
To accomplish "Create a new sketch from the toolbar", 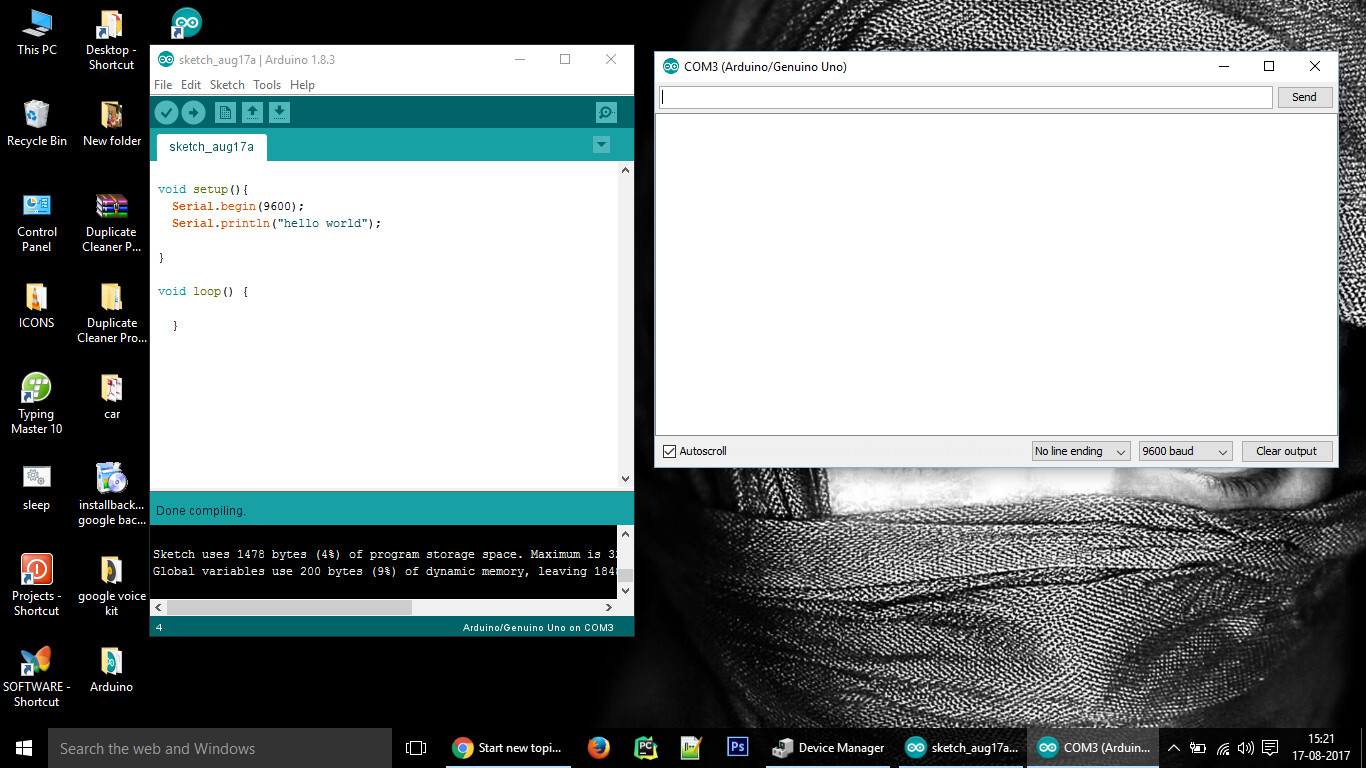I will (x=223, y=112).
